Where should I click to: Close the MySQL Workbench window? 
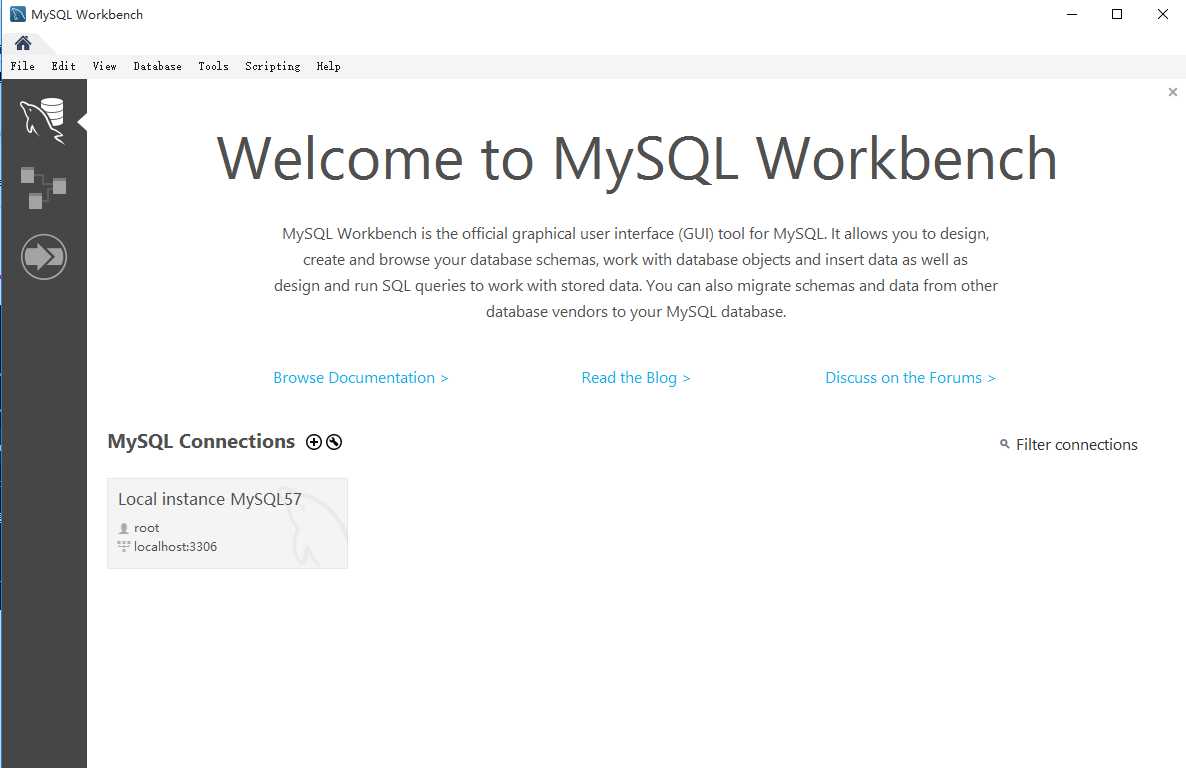click(x=1163, y=14)
